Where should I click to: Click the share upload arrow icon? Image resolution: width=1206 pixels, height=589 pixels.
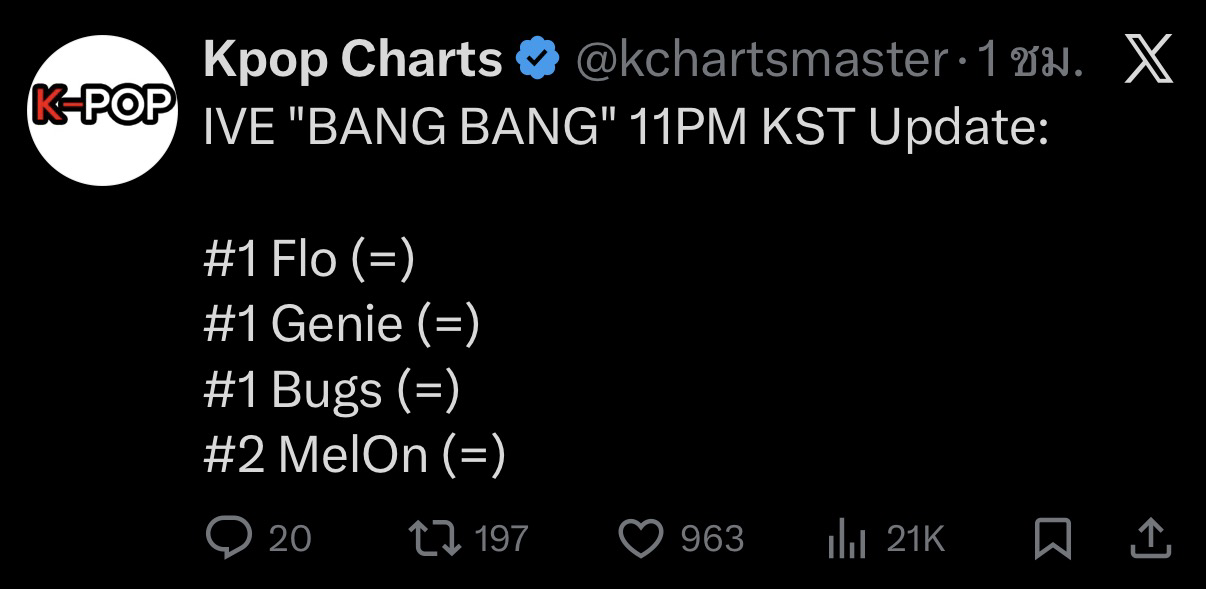tap(1149, 539)
